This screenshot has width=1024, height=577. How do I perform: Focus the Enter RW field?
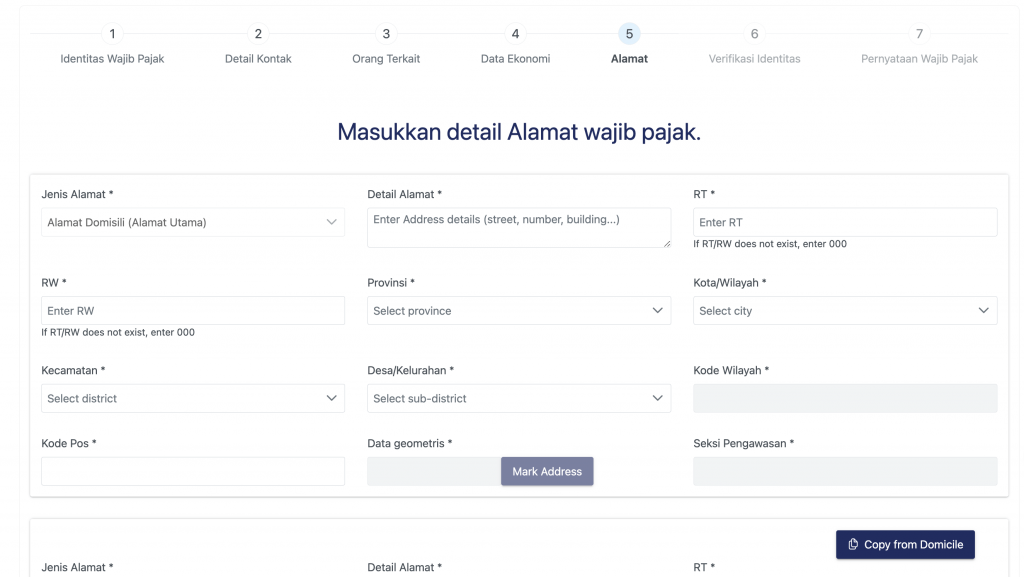(193, 311)
